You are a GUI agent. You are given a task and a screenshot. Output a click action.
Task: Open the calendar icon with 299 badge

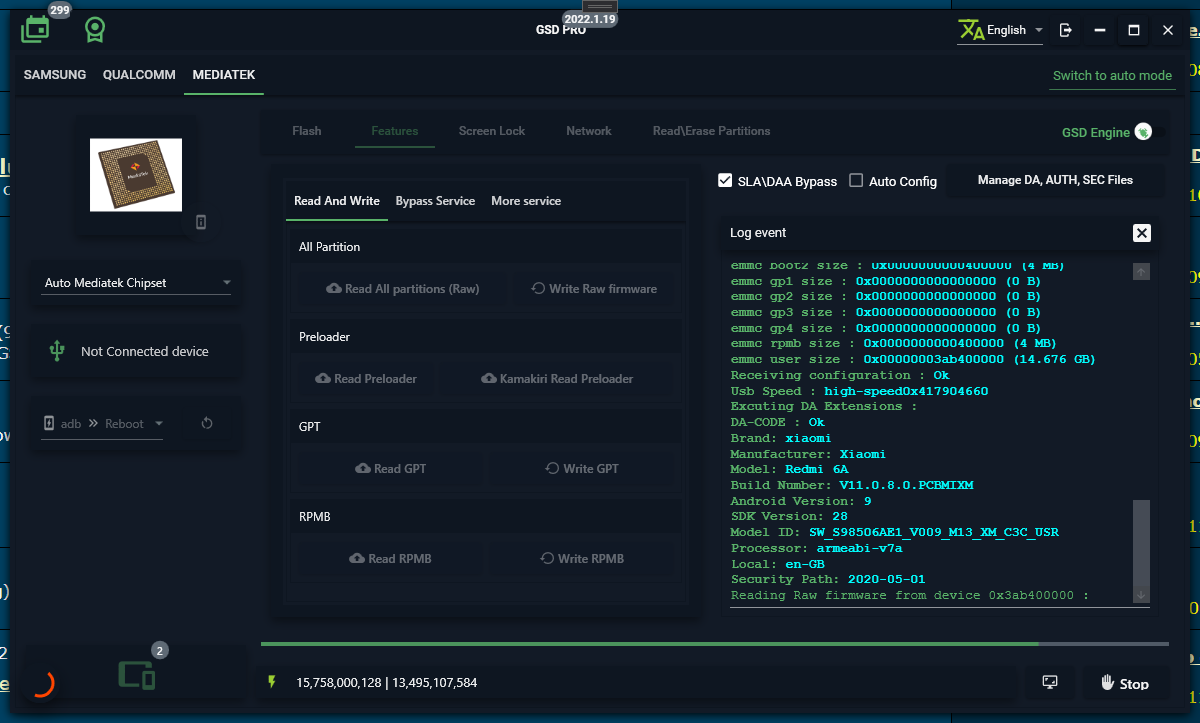tap(35, 29)
